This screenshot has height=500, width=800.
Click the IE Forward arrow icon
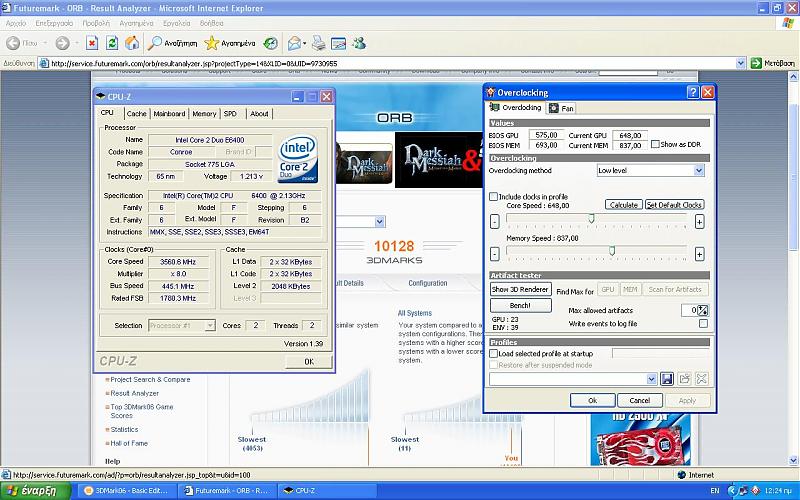point(62,43)
